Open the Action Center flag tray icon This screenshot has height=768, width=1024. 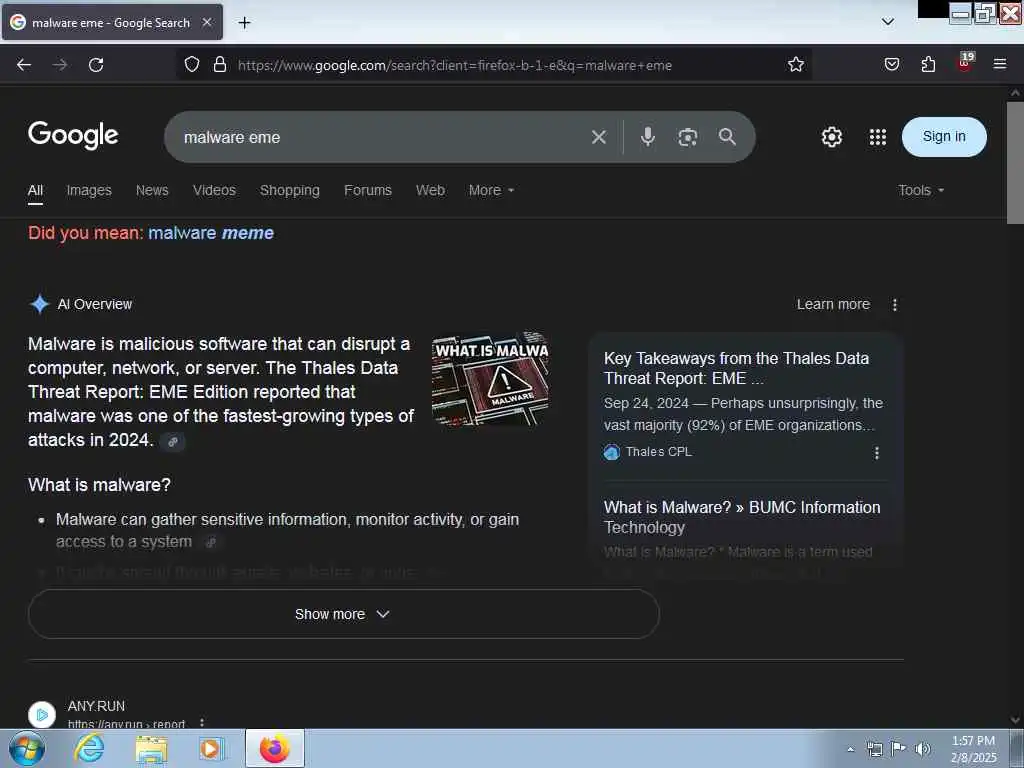(899, 748)
